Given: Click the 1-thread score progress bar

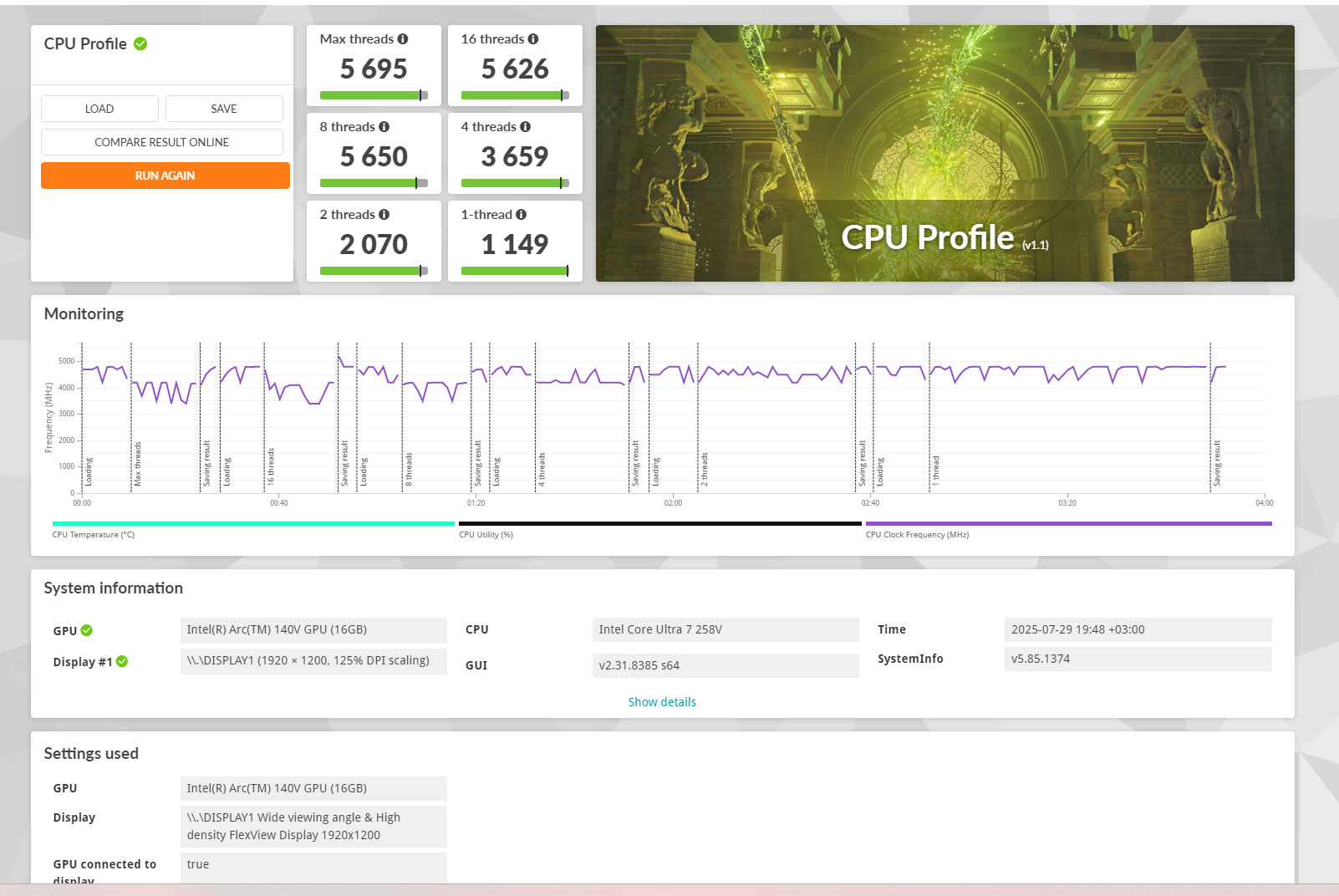Looking at the screenshot, I should point(515,271).
